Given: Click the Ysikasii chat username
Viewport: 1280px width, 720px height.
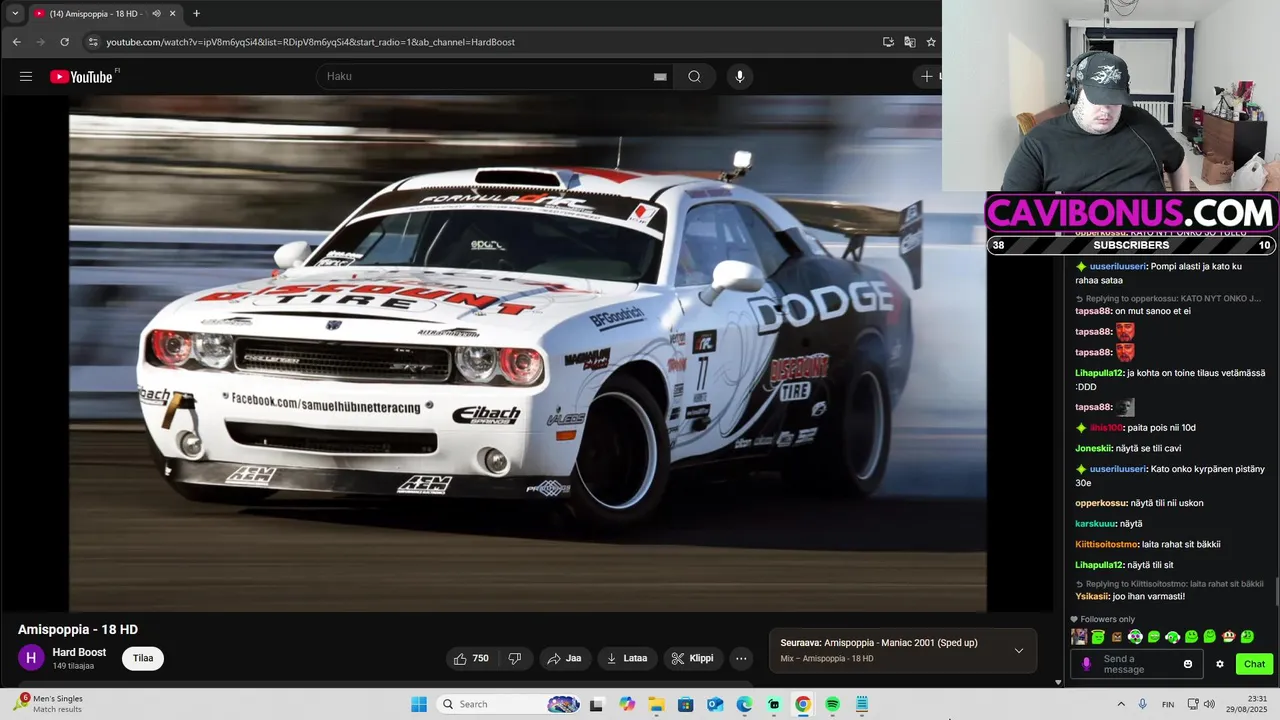Looking at the screenshot, I should point(1092,596).
